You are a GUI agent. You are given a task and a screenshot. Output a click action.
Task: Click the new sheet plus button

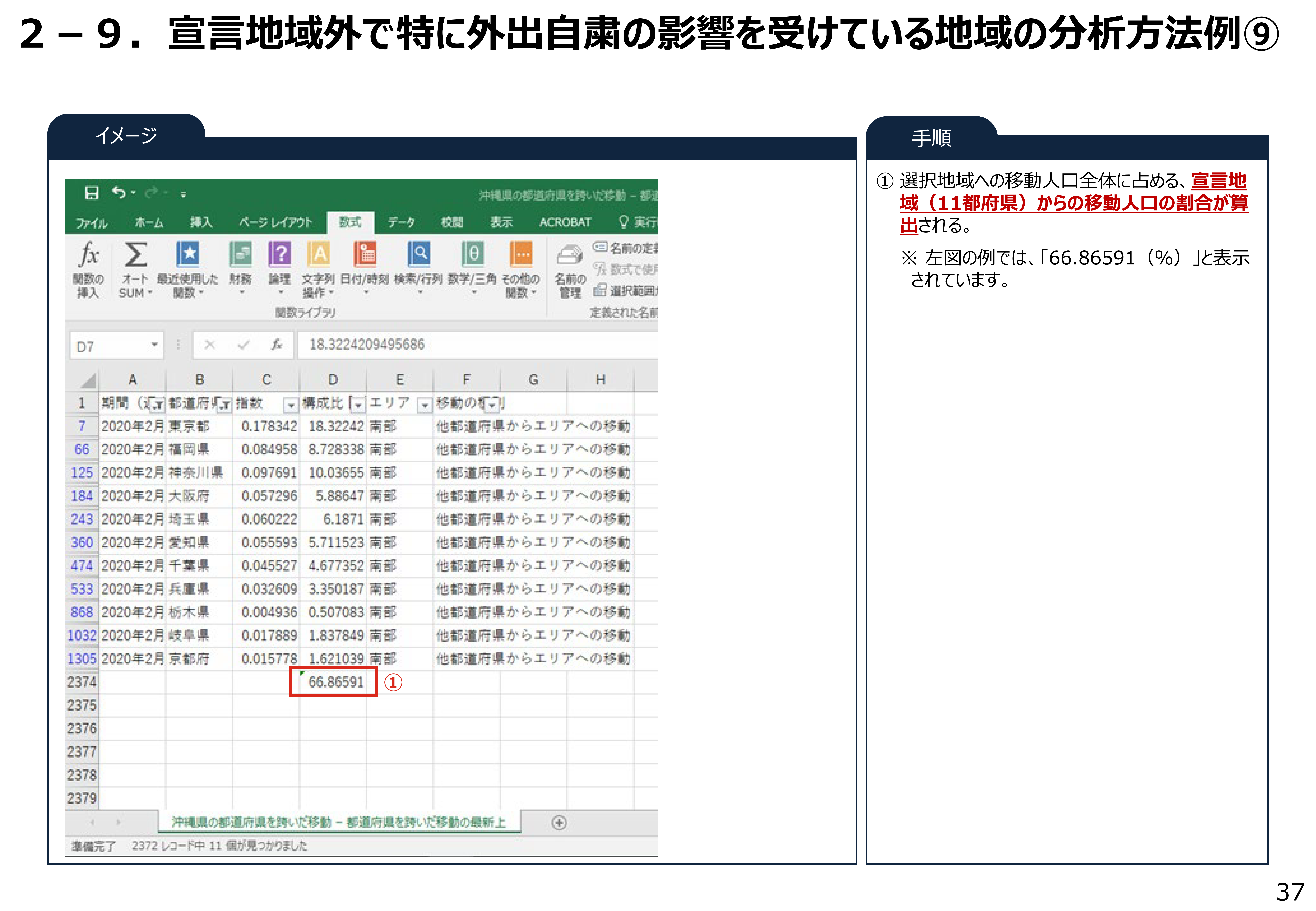point(559,823)
